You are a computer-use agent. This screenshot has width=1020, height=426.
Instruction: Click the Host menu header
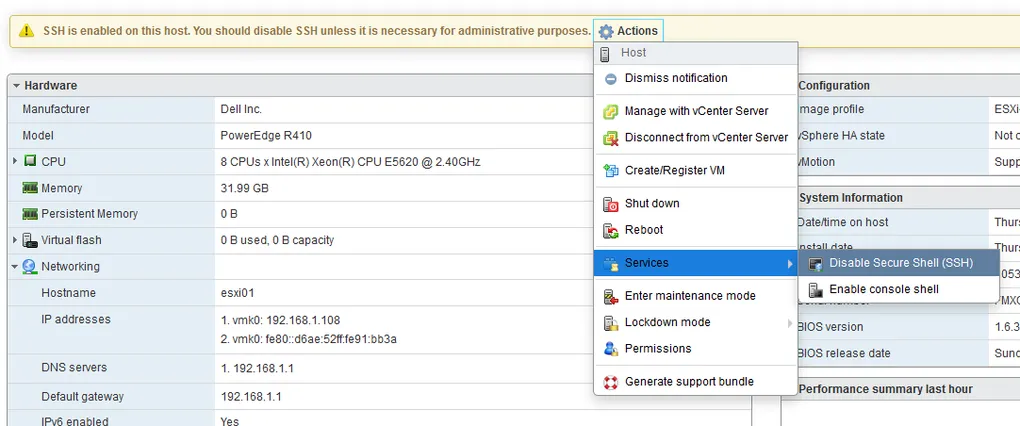point(695,53)
